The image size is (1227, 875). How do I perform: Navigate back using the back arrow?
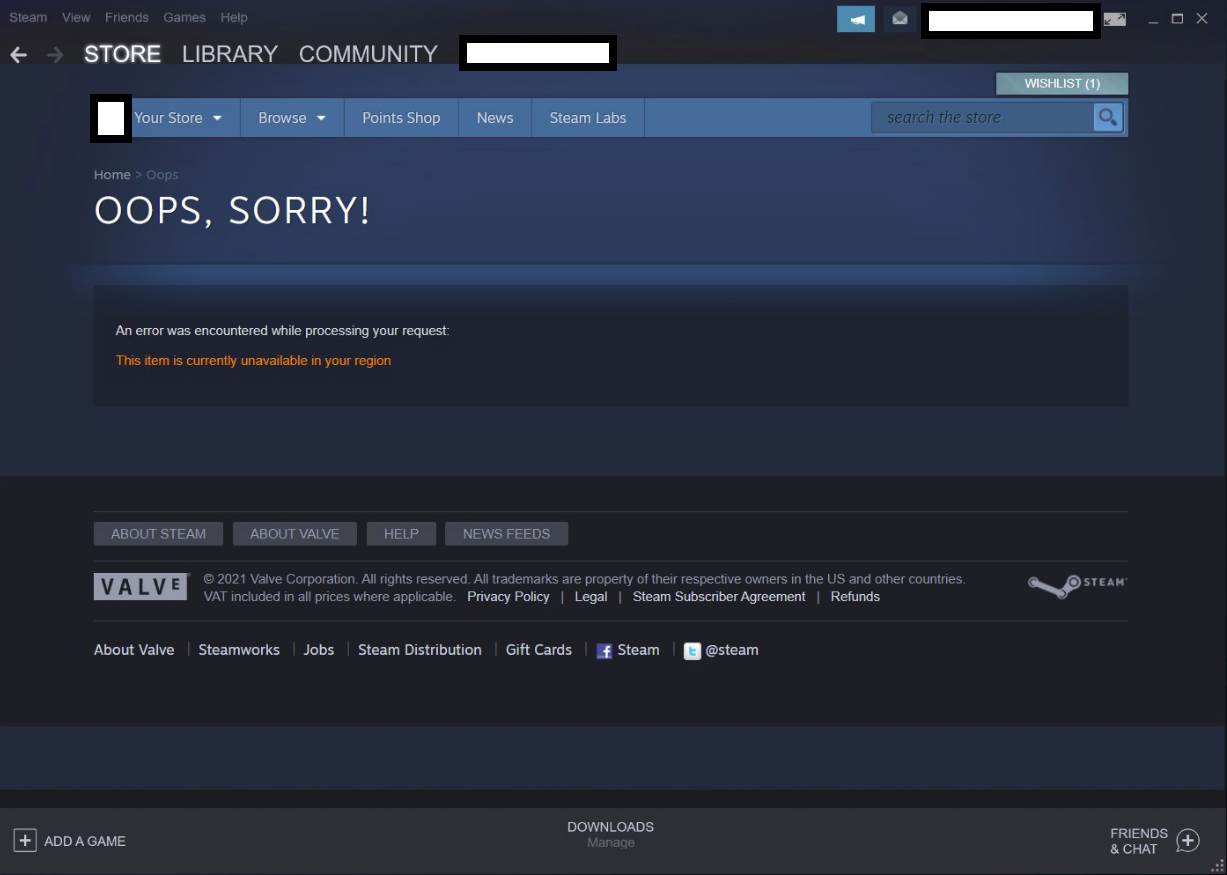coord(17,54)
